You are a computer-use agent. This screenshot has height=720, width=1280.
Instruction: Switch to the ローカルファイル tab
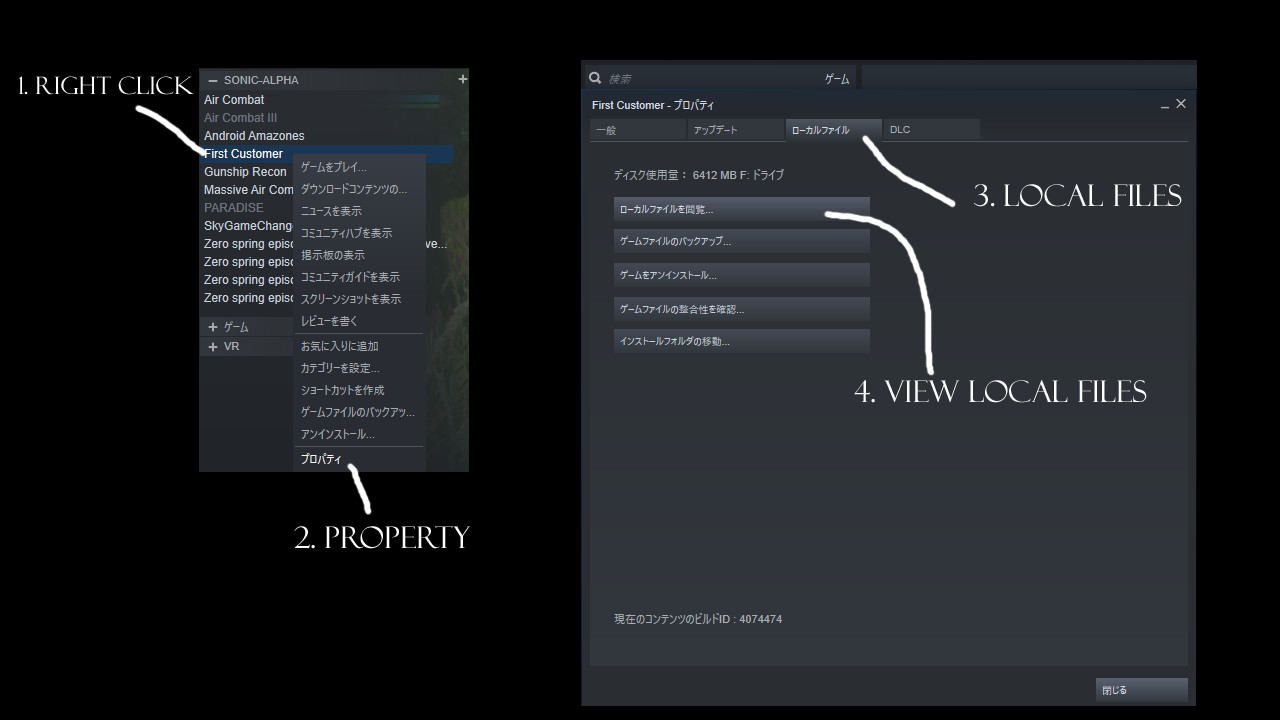pyautogui.click(x=833, y=130)
